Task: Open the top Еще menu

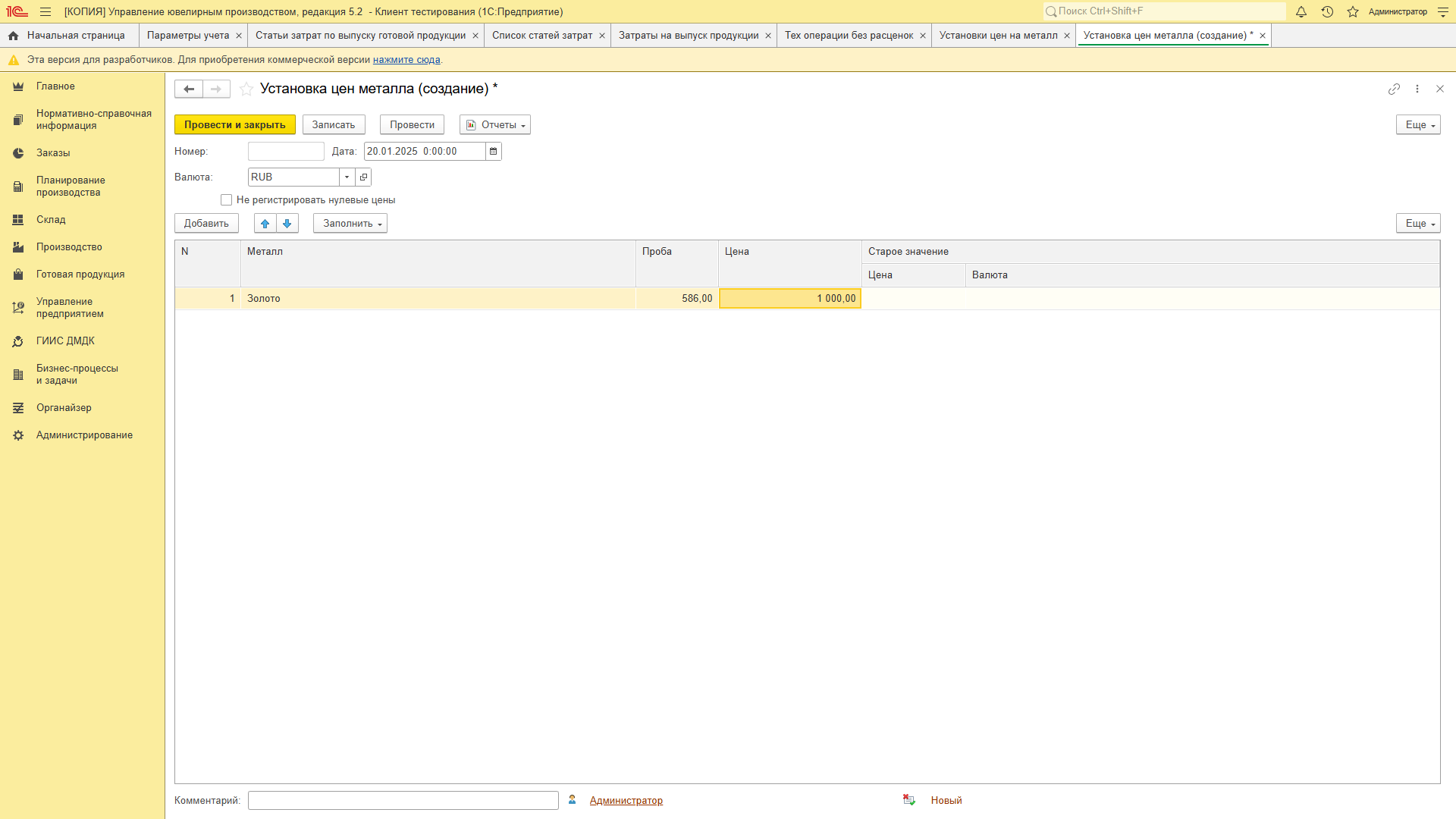Action: tap(1418, 125)
